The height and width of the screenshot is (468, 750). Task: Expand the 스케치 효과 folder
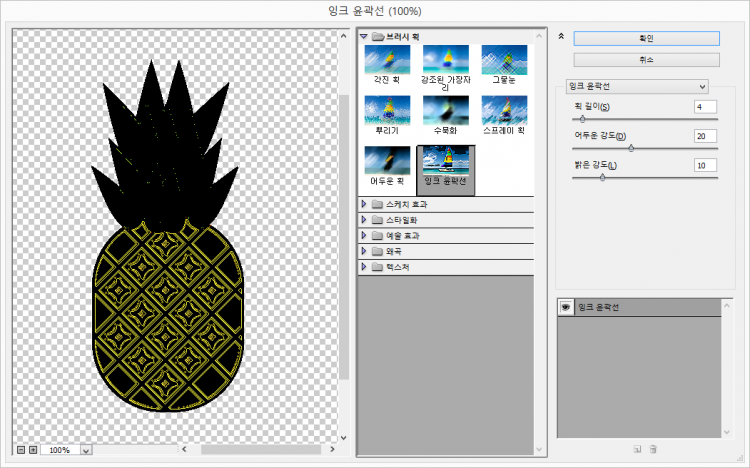click(x=364, y=204)
